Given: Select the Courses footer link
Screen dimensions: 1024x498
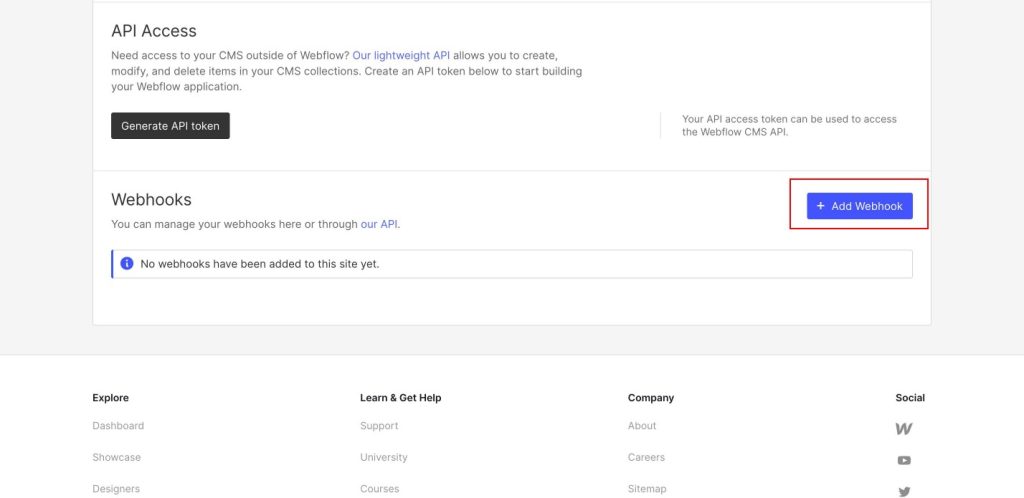Looking at the screenshot, I should (x=379, y=488).
